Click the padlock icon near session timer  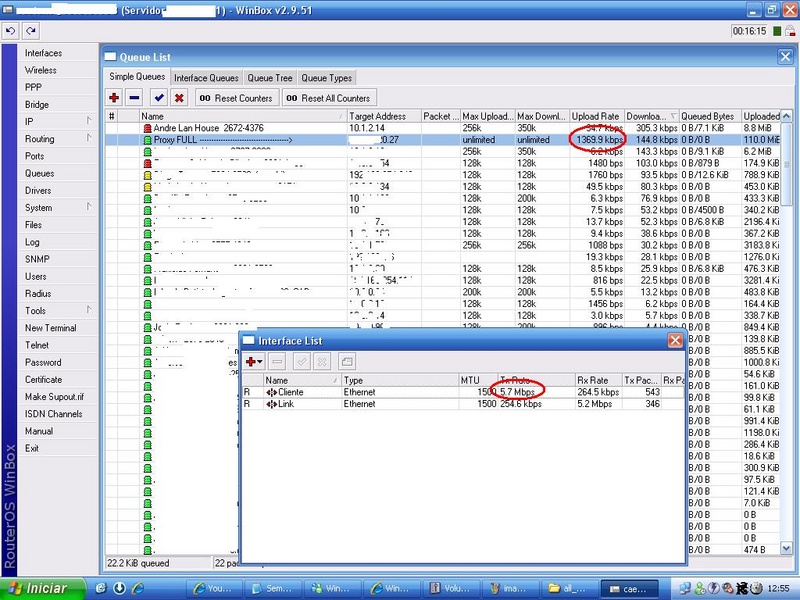coord(790,31)
